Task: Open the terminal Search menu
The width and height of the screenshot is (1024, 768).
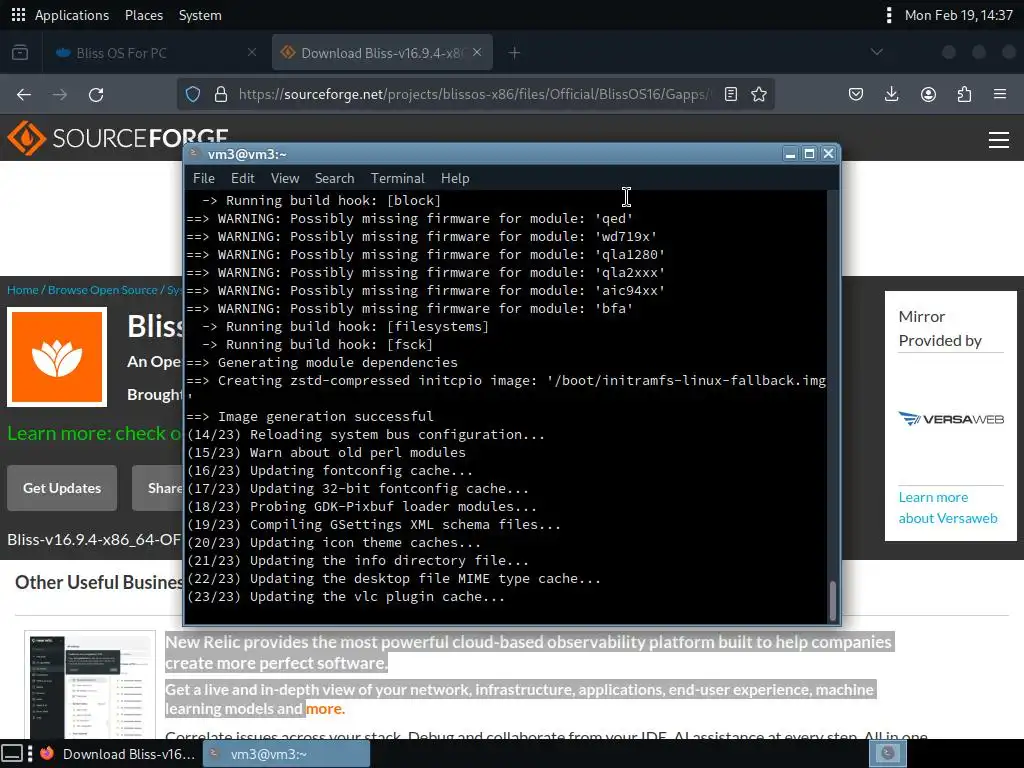Action: click(334, 178)
